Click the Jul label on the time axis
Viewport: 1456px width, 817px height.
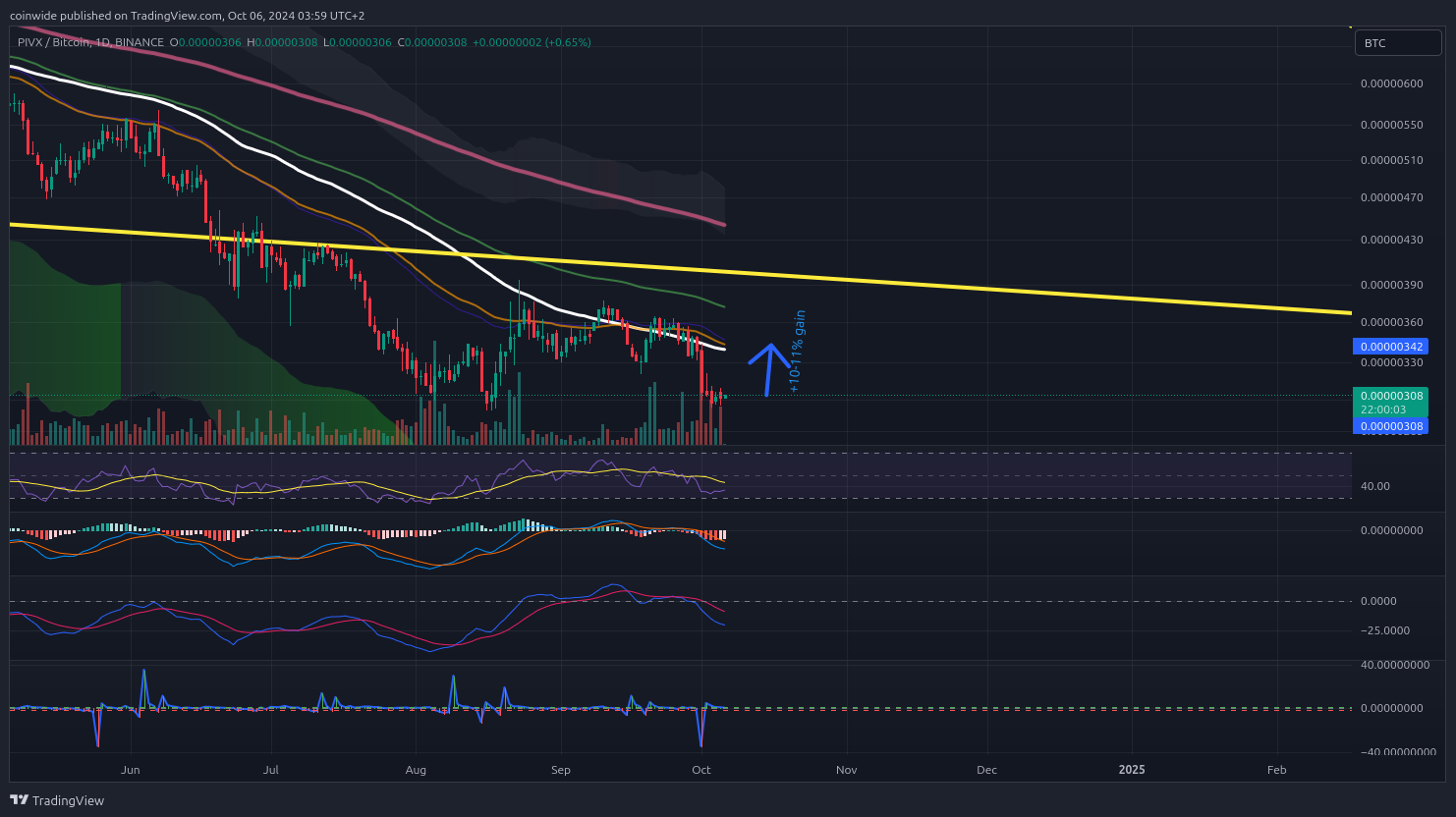[x=271, y=770]
